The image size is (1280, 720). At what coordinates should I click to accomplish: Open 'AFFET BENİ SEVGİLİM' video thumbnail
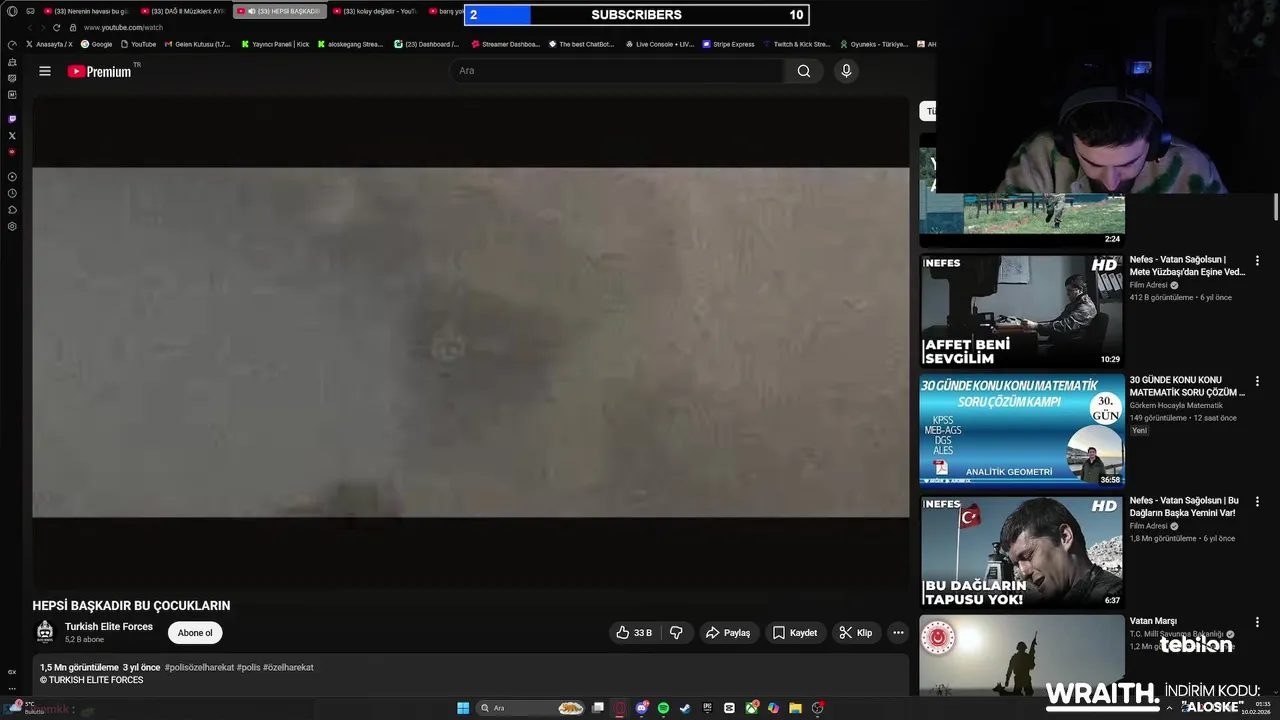(x=1022, y=311)
